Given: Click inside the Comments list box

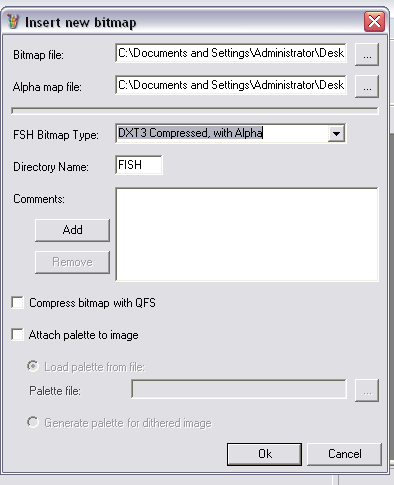Looking at the screenshot, I should [247, 234].
